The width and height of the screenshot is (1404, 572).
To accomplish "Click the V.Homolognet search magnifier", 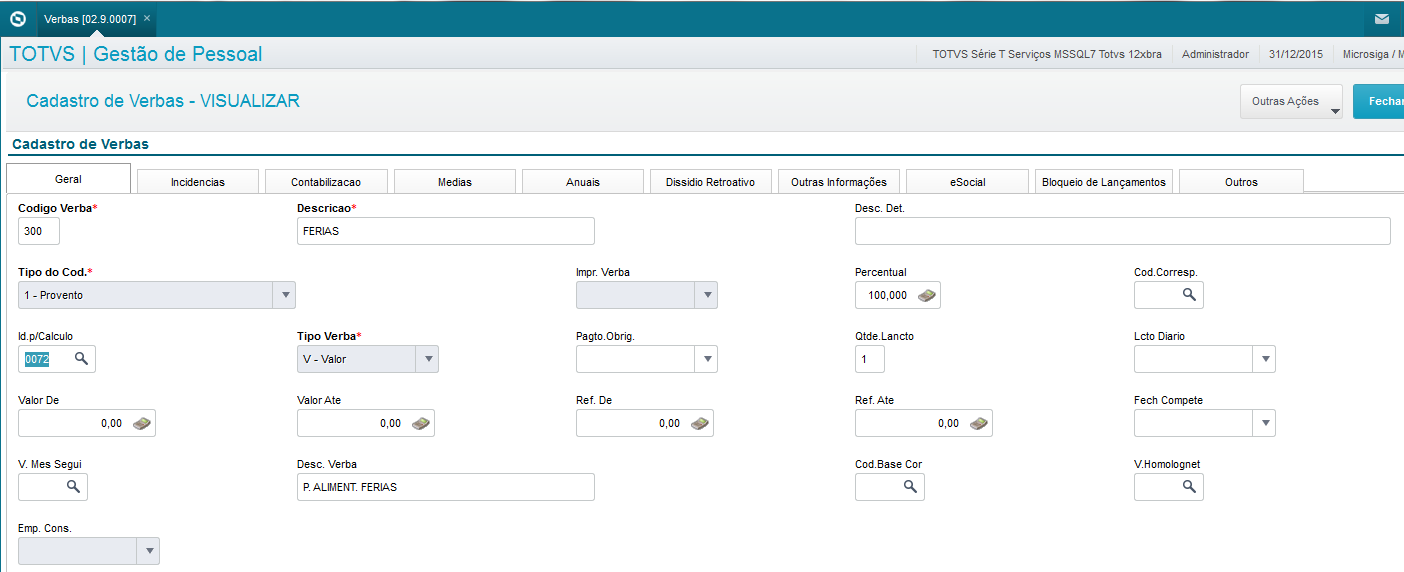I will click(1189, 487).
